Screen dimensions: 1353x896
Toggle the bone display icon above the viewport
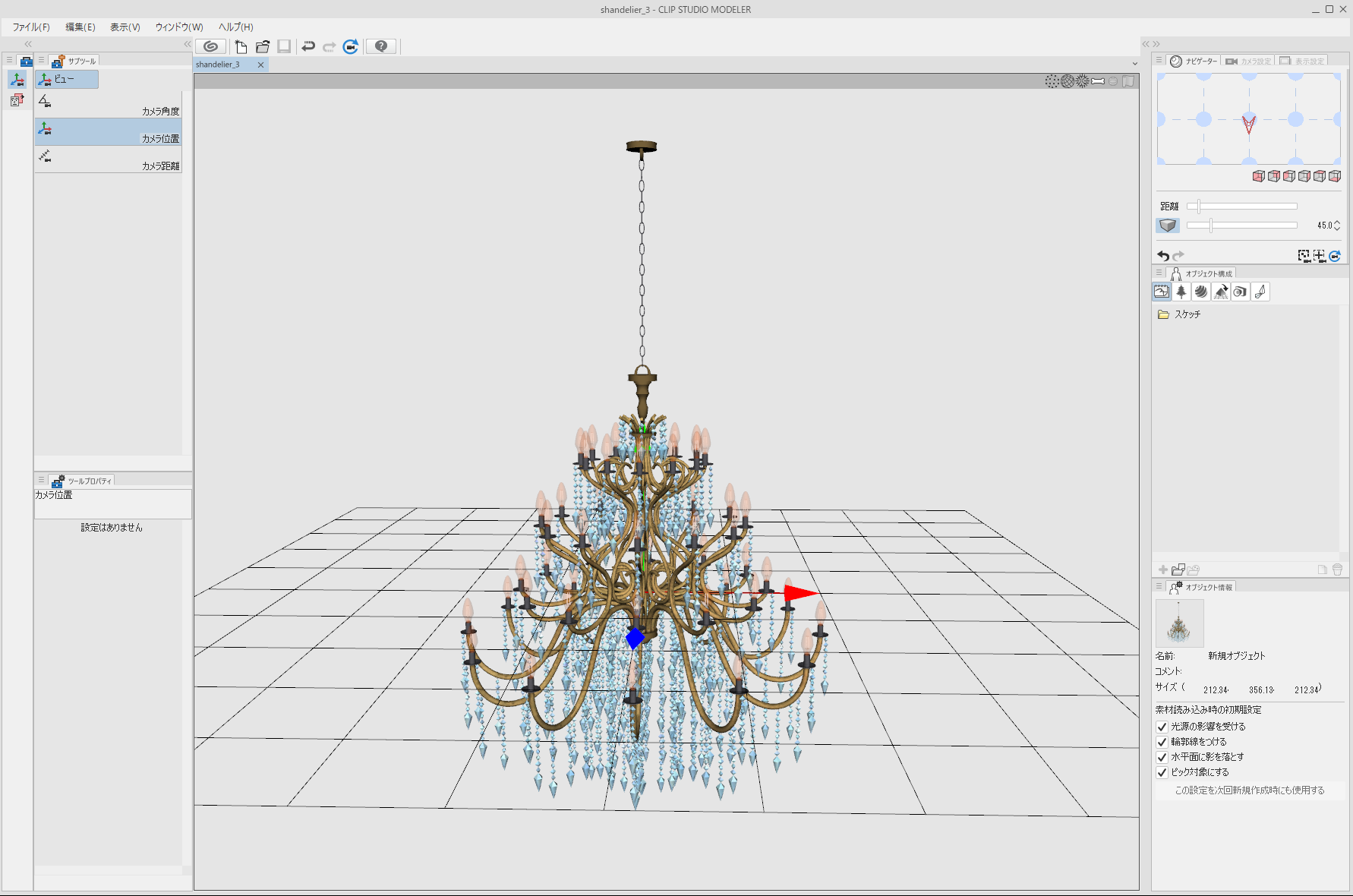(x=1098, y=80)
